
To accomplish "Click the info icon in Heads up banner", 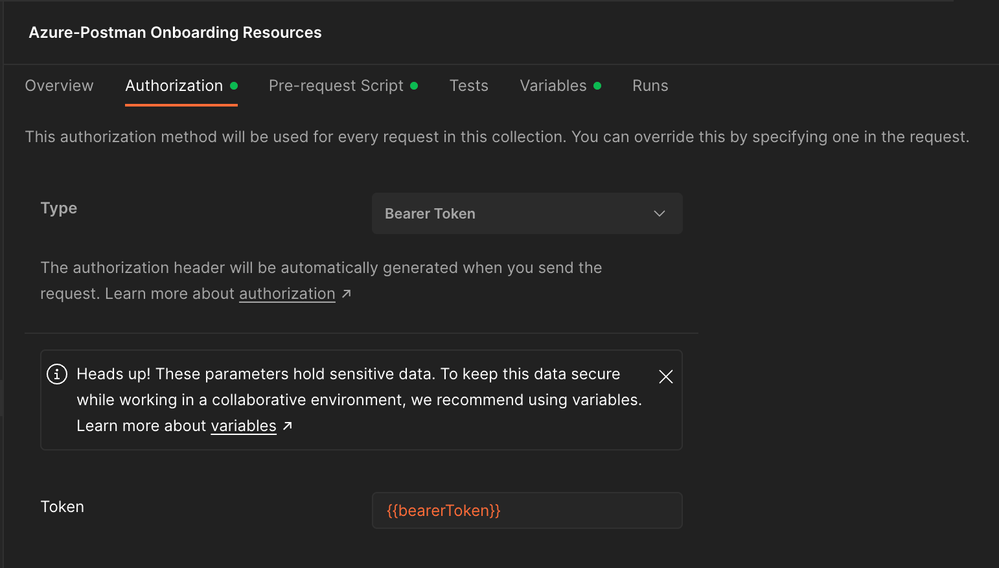I will coord(57,374).
